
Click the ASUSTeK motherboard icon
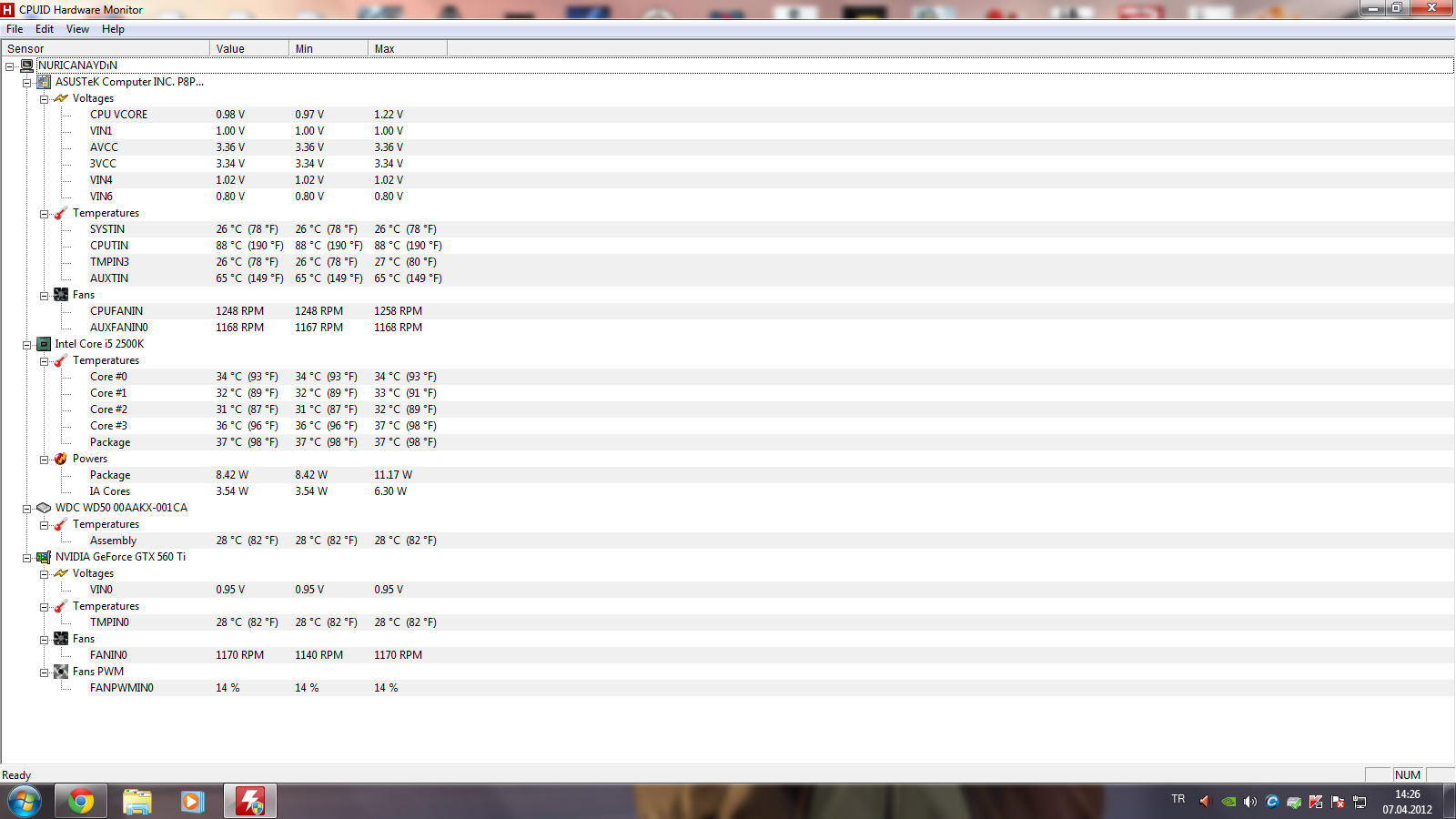tap(44, 82)
